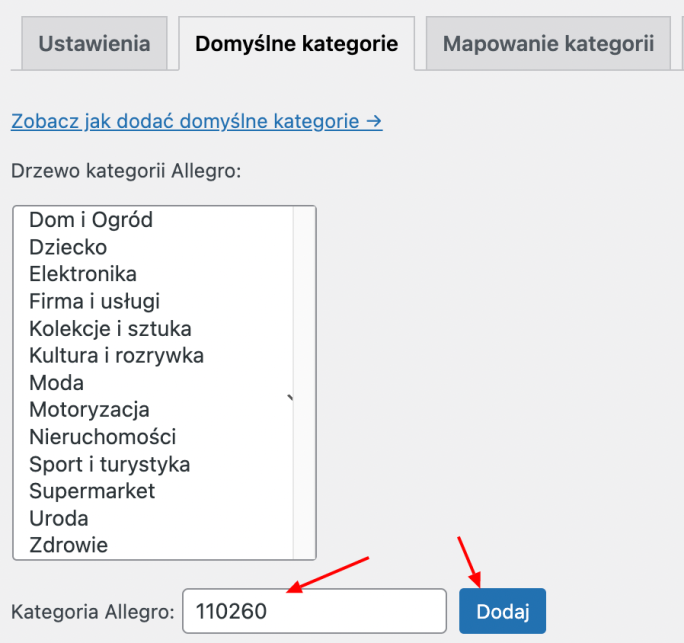Select Motoryzacja in the Allegro tree

pos(154,410)
